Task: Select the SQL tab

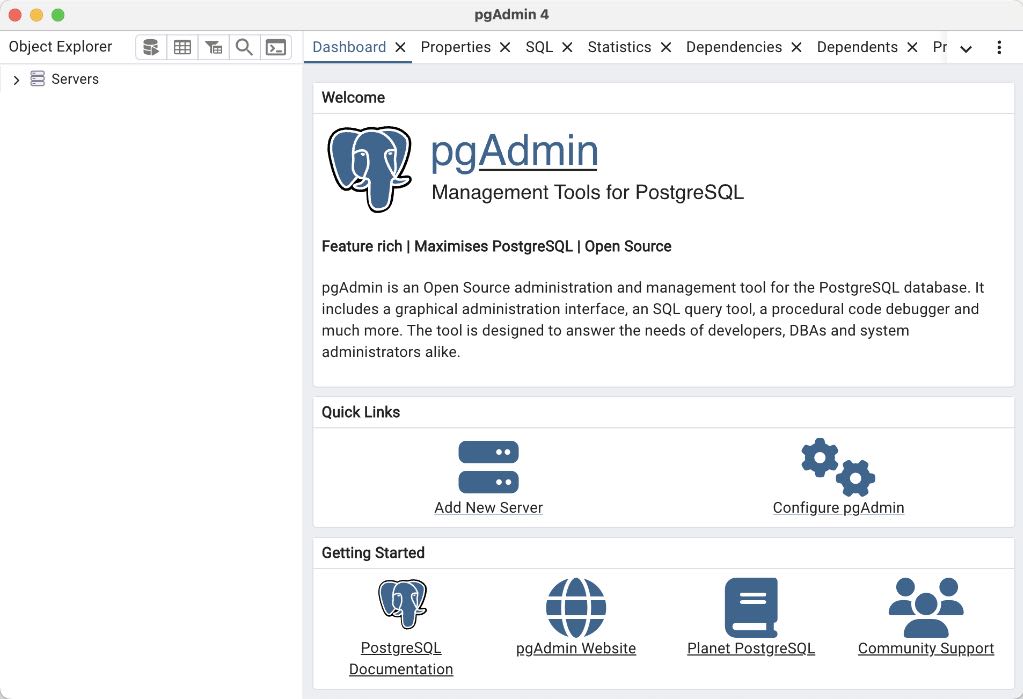Action: pyautogui.click(x=540, y=46)
